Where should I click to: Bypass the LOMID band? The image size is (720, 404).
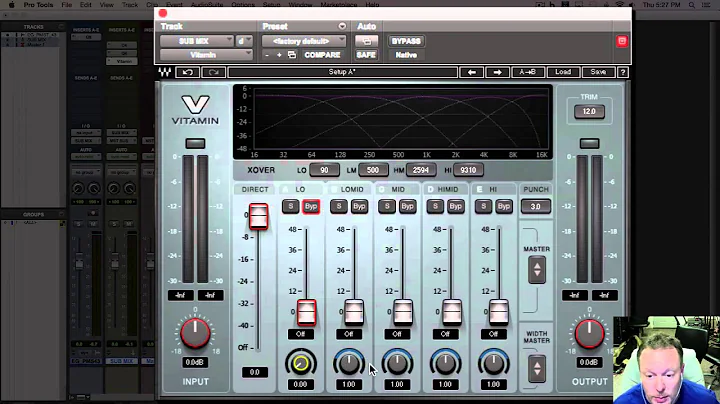(359, 206)
